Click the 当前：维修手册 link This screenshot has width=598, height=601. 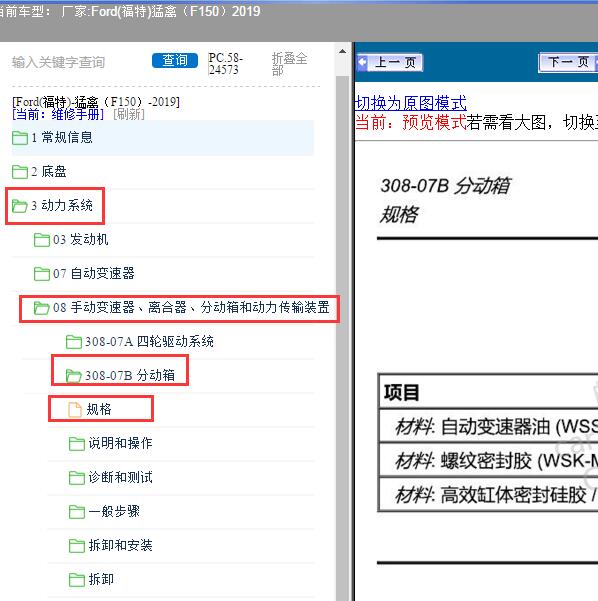[x=58, y=114]
